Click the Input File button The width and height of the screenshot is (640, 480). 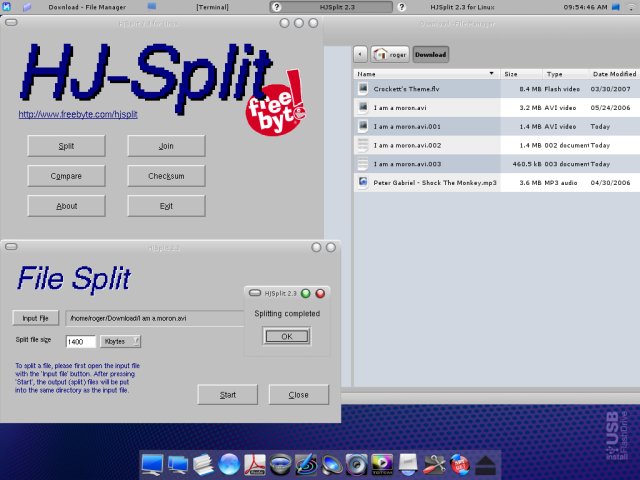pyautogui.click(x=36, y=318)
